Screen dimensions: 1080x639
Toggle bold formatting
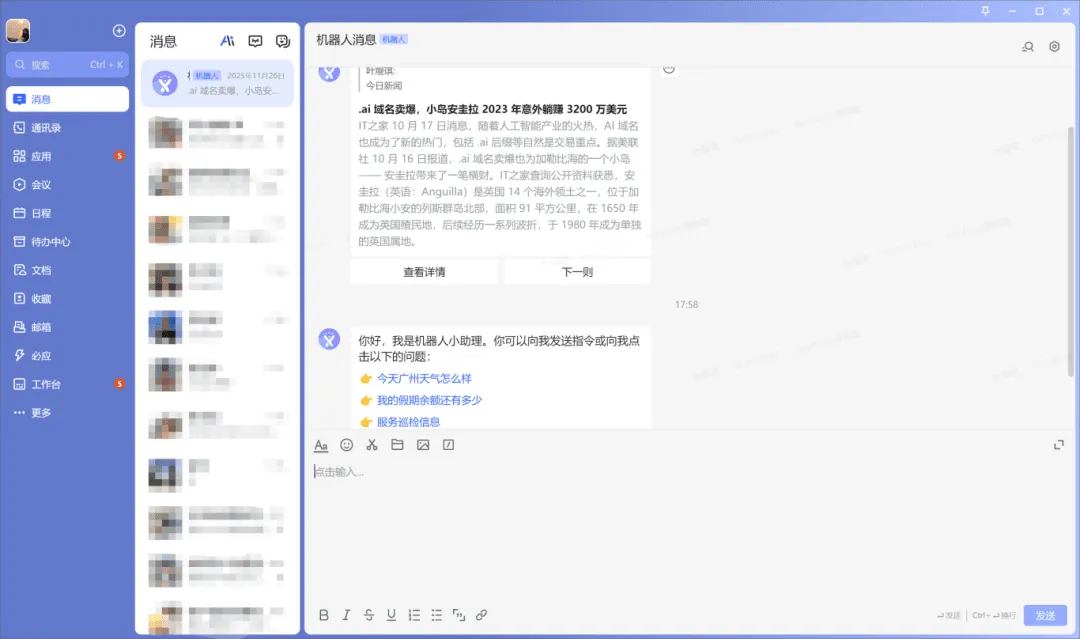[324, 615]
